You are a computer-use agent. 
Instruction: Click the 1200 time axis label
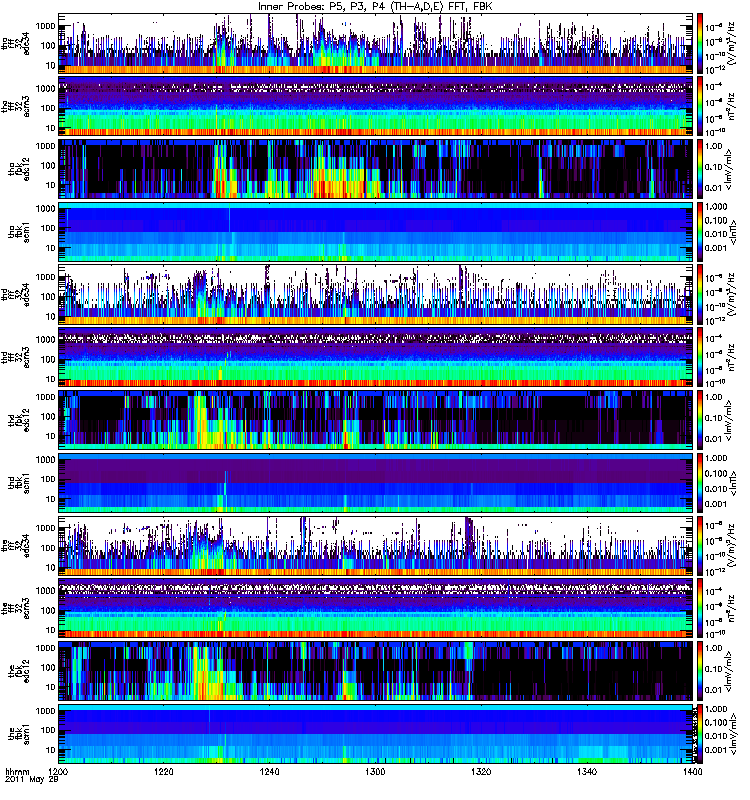(x=58, y=771)
